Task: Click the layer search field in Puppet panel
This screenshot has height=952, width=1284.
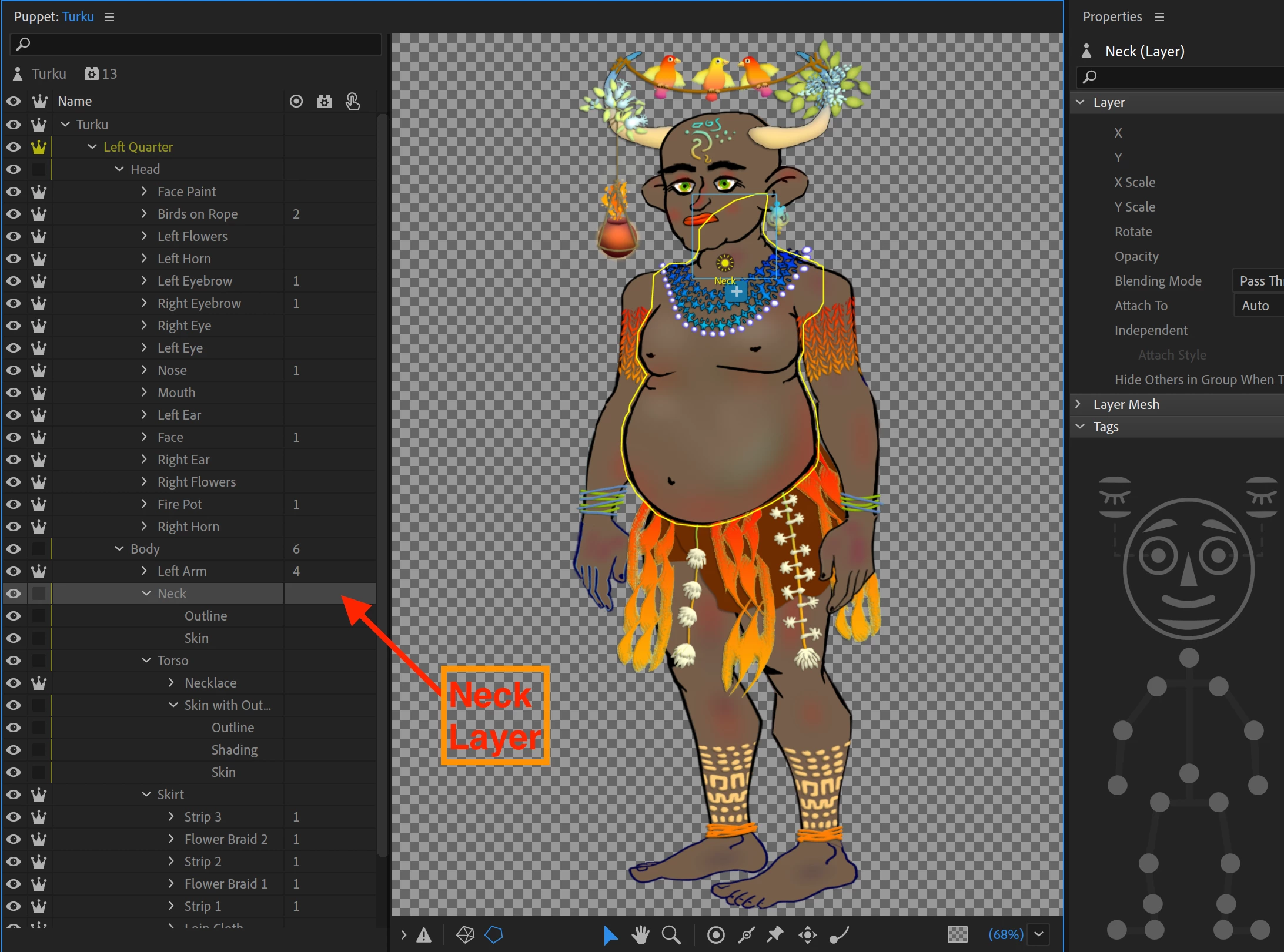Action: pyautogui.click(x=196, y=44)
